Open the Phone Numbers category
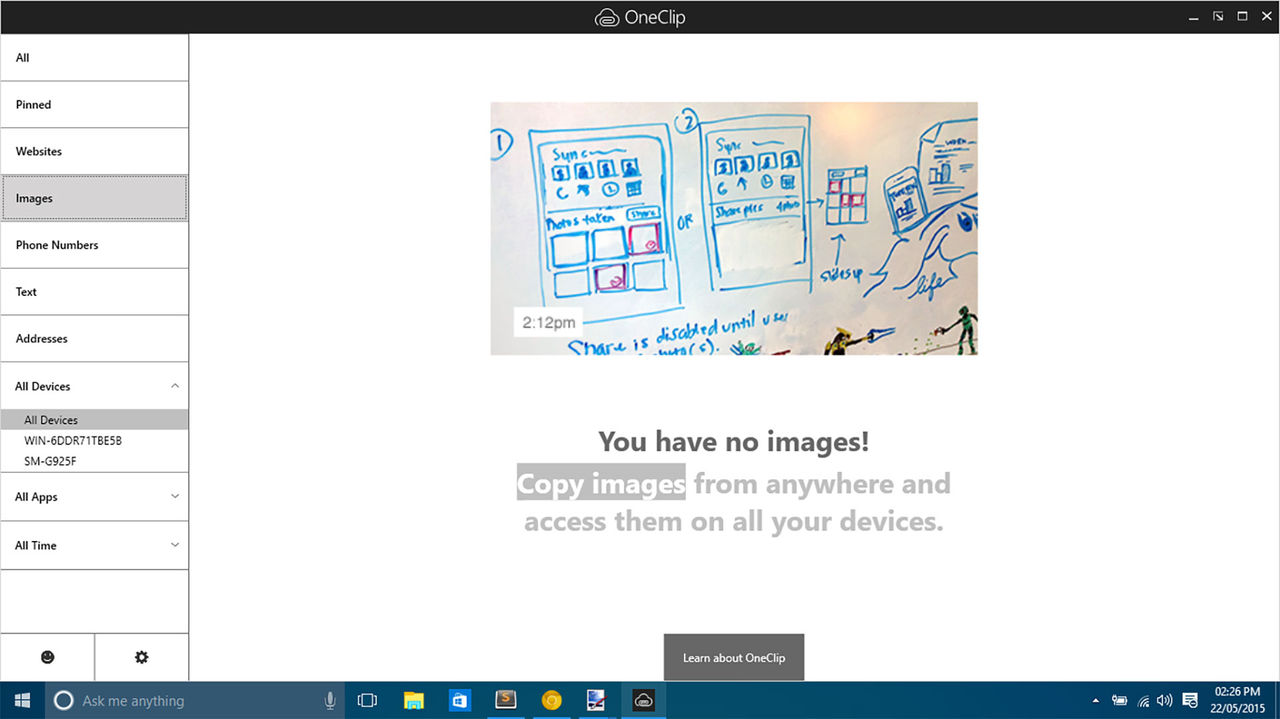 point(94,245)
